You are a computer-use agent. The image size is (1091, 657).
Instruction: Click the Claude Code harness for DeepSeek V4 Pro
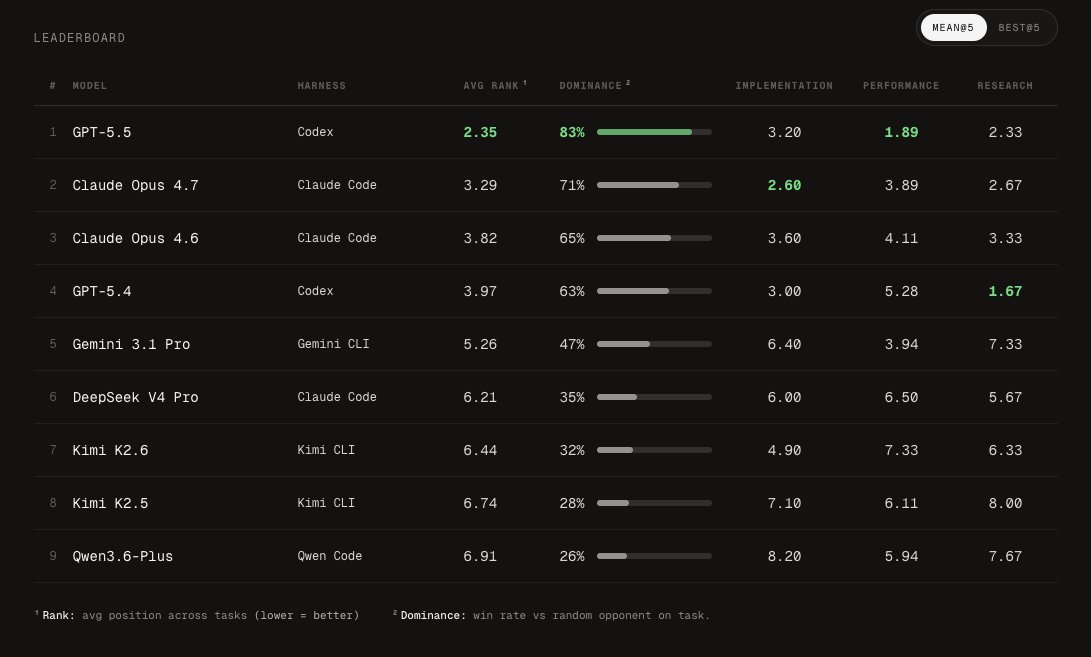pos(337,397)
